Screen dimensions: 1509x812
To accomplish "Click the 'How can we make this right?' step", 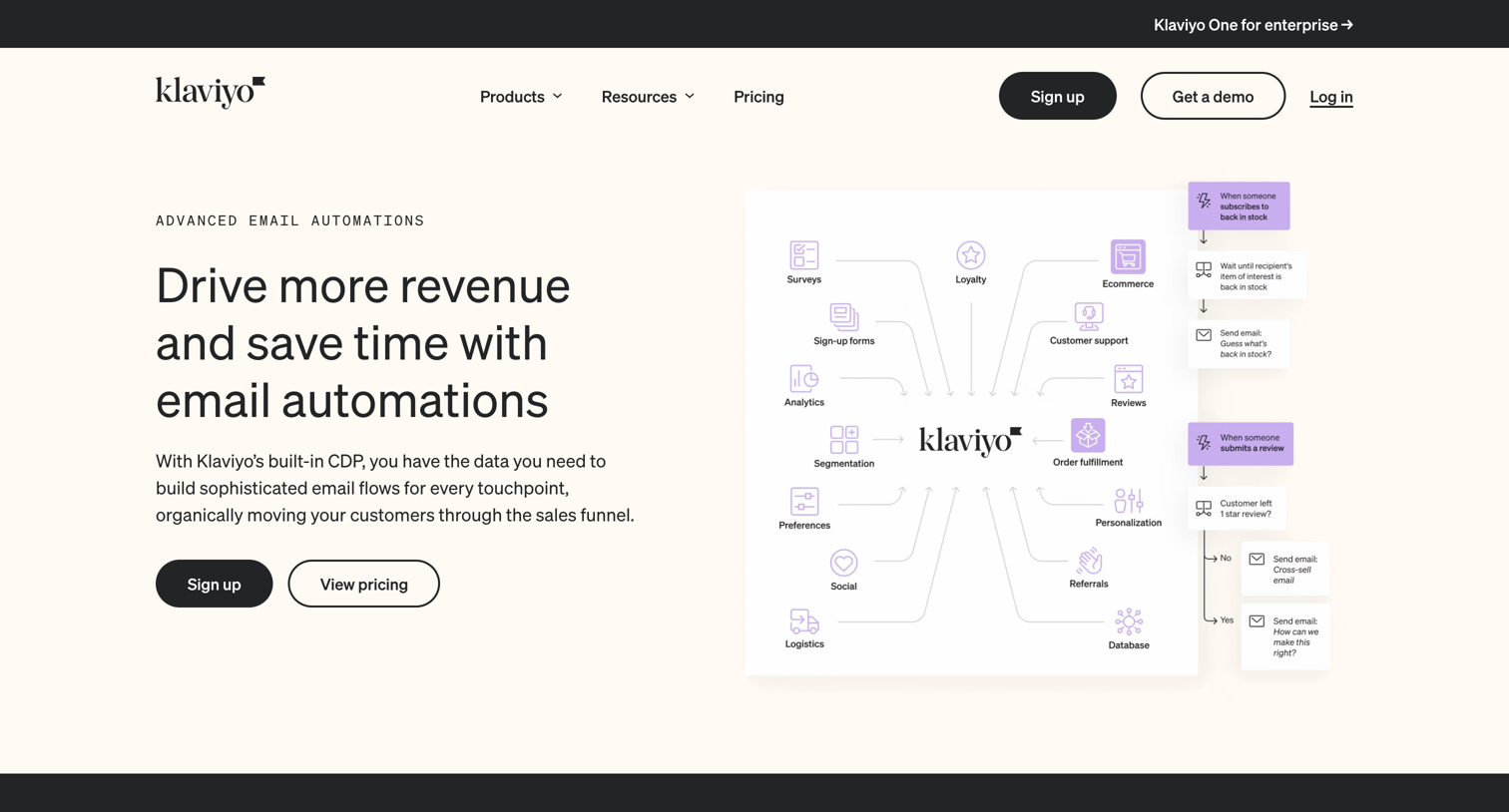I will tap(1286, 636).
